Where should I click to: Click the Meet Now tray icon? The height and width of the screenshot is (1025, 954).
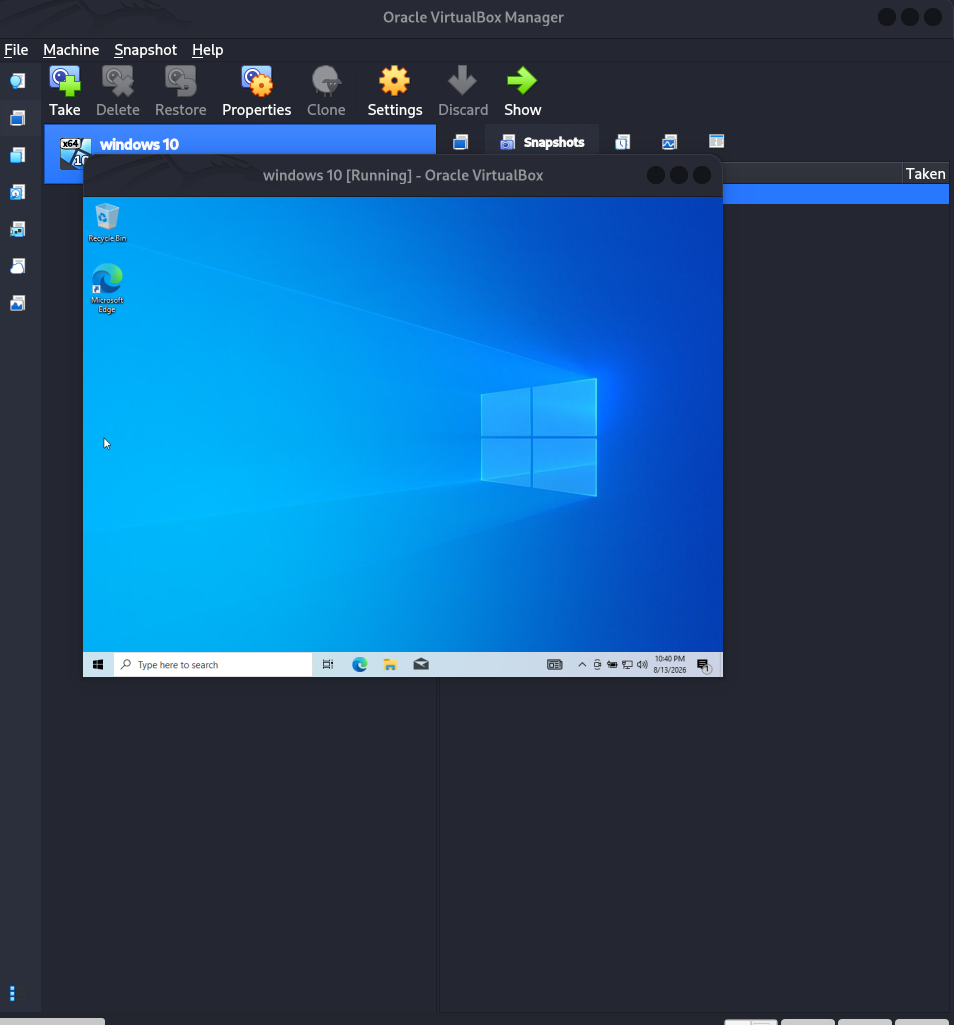597,665
